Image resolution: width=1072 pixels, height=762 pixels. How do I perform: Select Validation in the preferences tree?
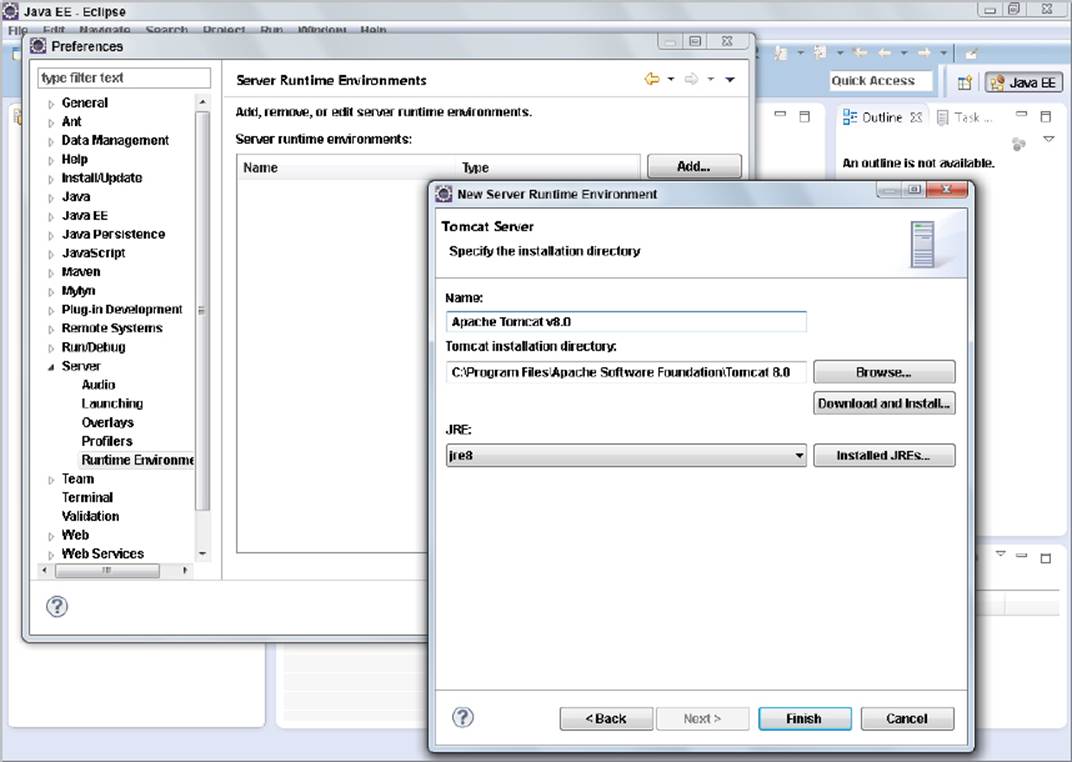pos(90,516)
